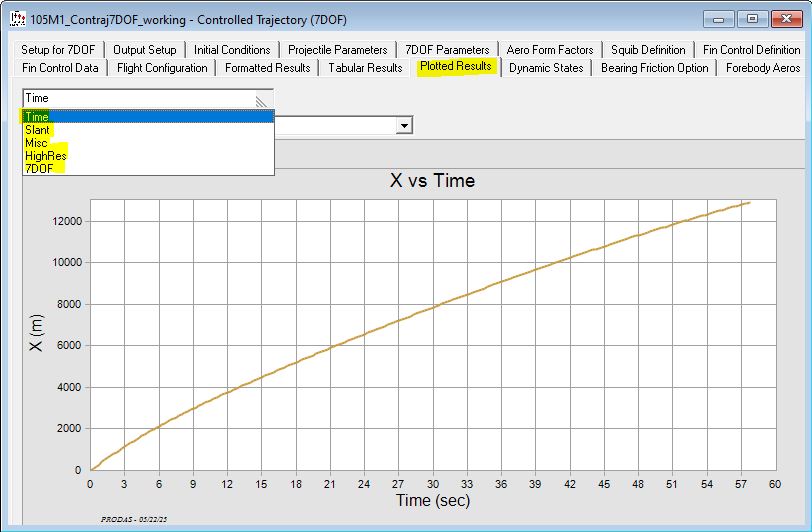Open the Fin Control Data tab
This screenshot has height=532, width=812.
coord(60,68)
